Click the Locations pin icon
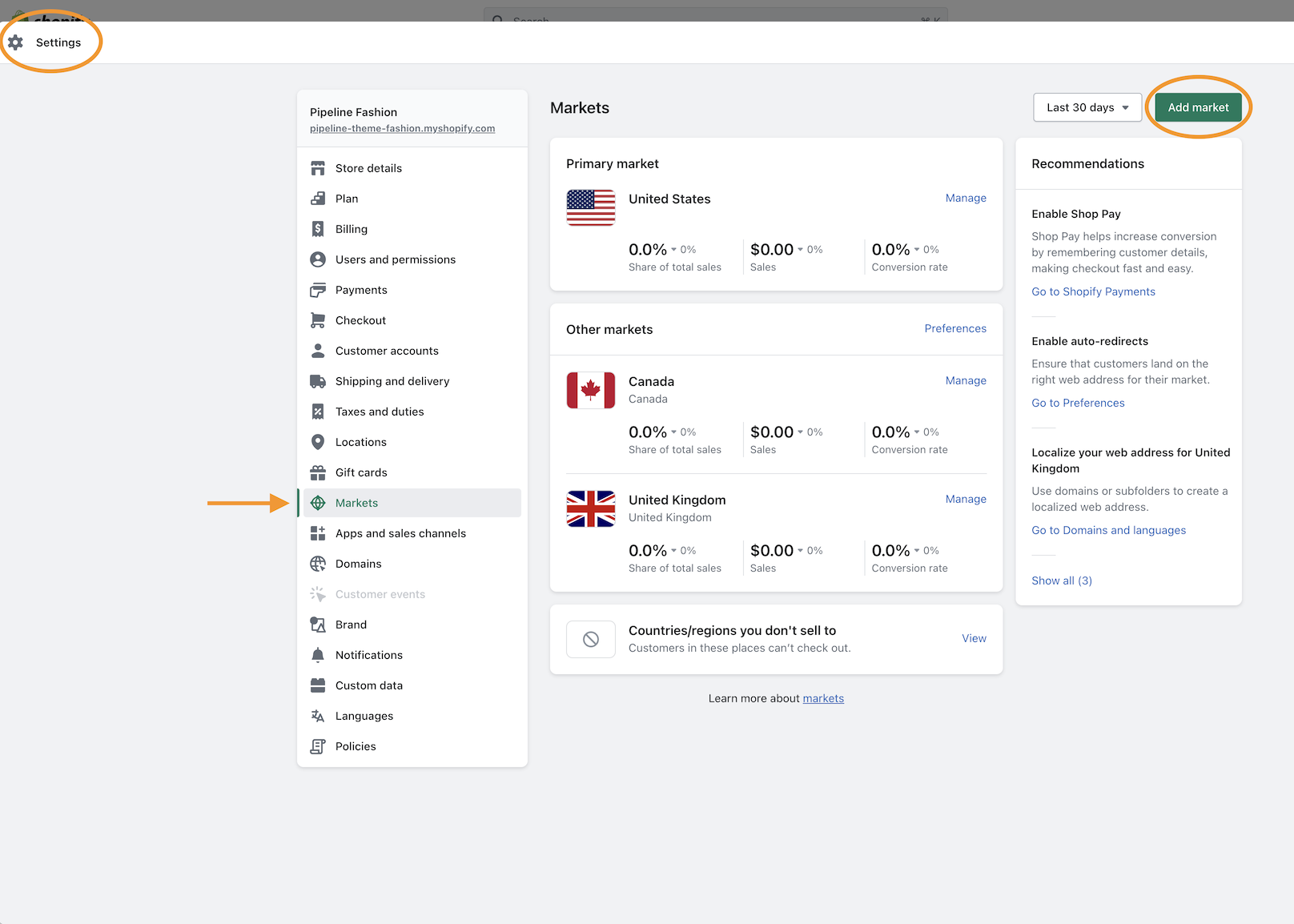 coord(318,442)
